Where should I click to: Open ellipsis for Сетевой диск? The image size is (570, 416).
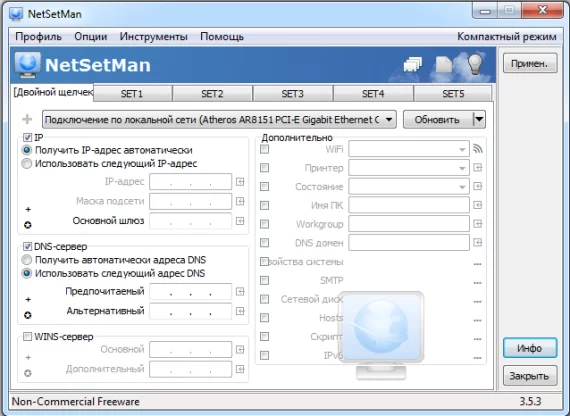pyautogui.click(x=478, y=301)
